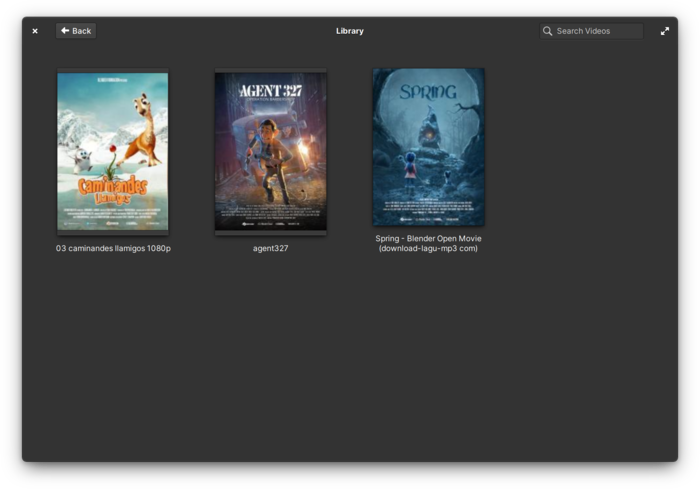
Task: Open the Spring movie poster
Action: click(x=428, y=147)
